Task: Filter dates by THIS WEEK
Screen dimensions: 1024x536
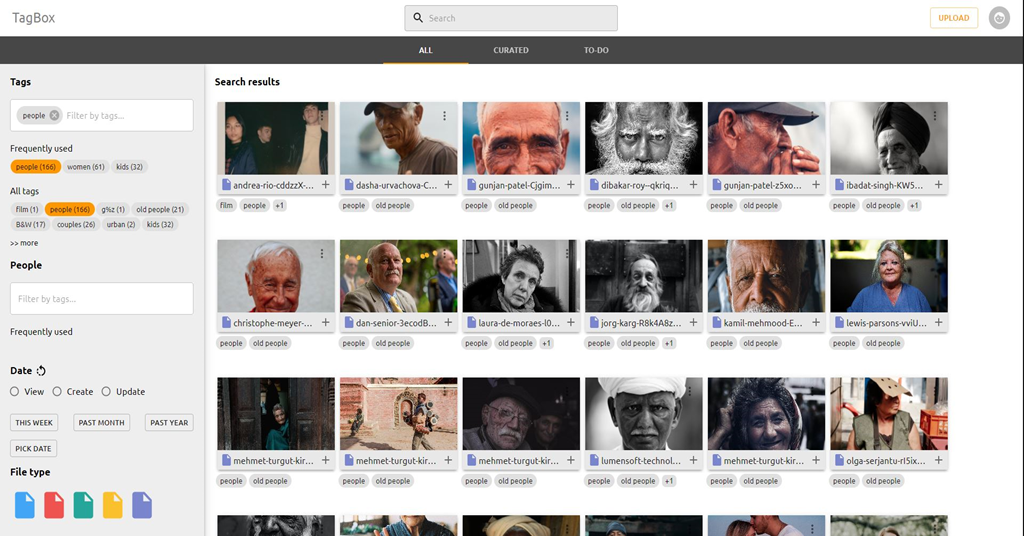Action: coord(34,422)
